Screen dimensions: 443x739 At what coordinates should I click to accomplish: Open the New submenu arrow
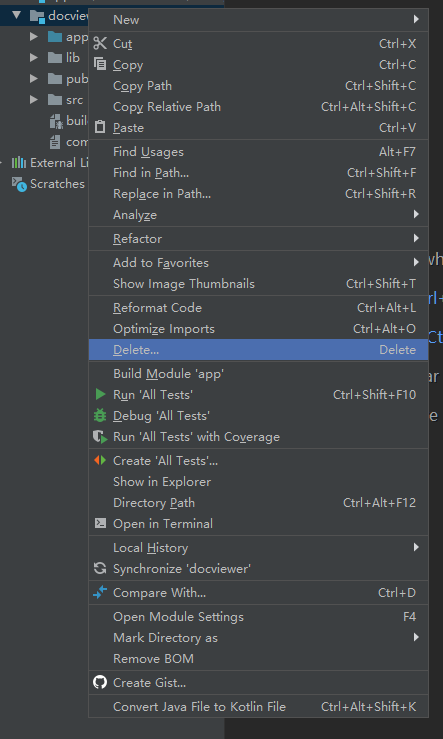coord(416,19)
